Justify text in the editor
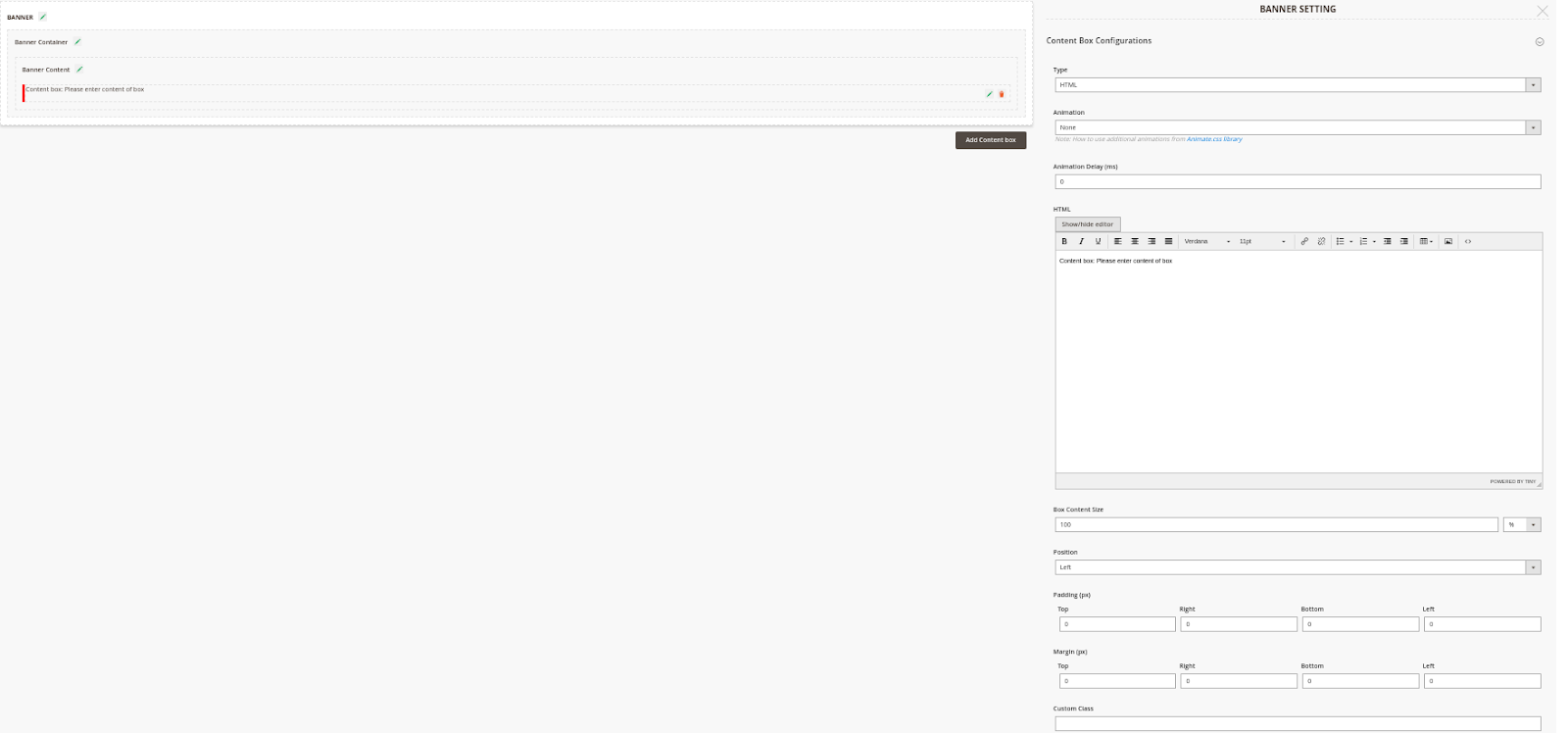 1168,241
